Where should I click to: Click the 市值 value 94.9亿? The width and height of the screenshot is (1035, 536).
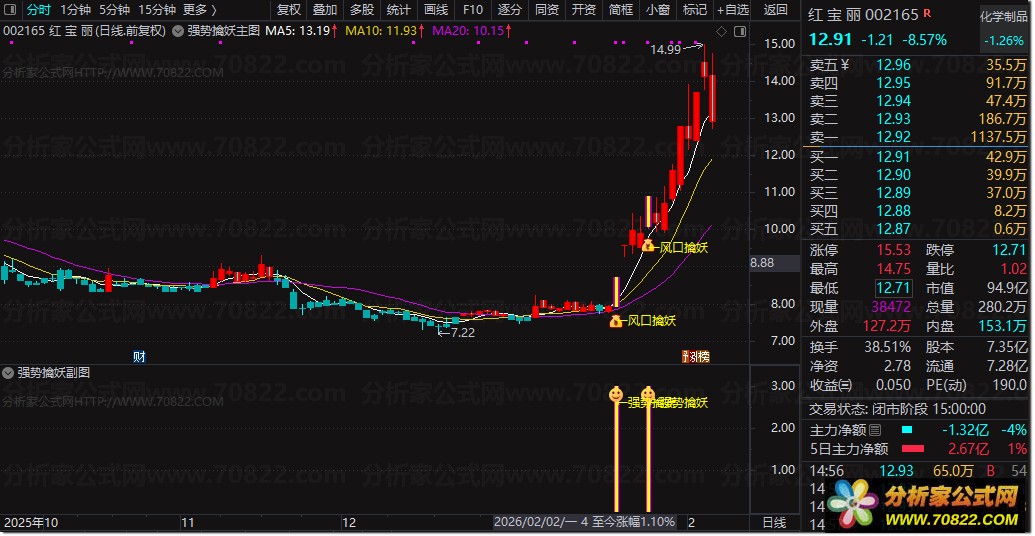1006,288
